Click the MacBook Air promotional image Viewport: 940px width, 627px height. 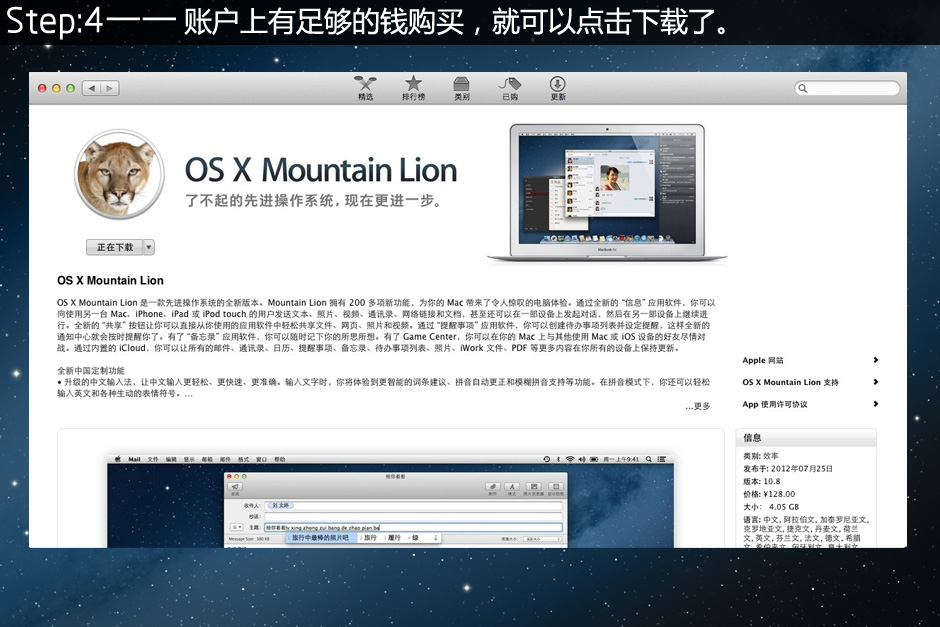(607, 193)
